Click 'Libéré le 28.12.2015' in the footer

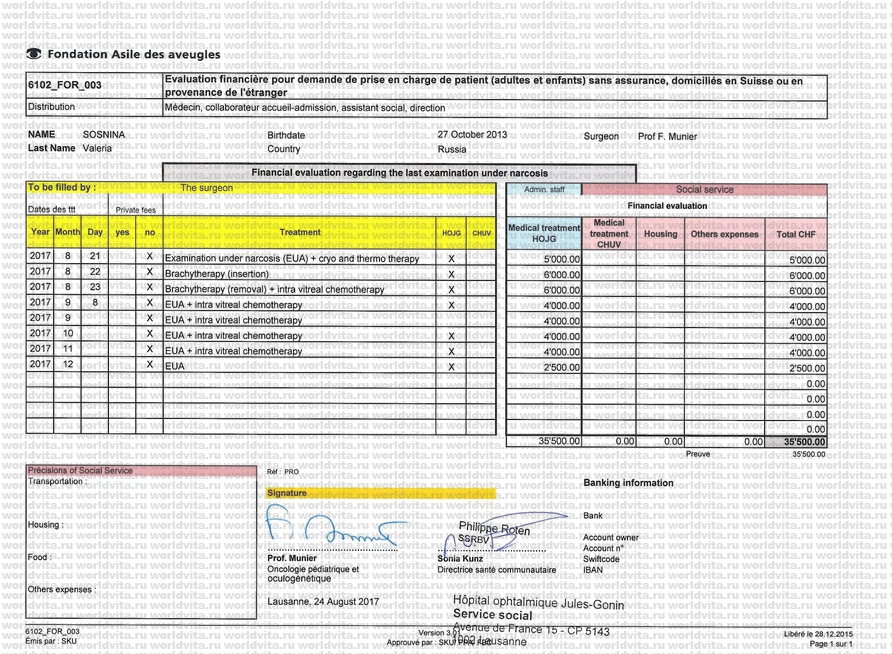click(x=818, y=634)
